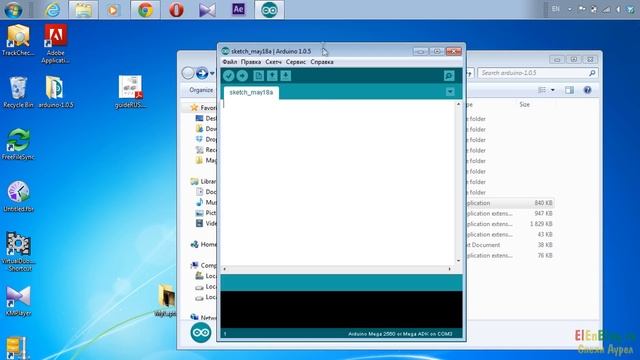Click the Organize button in Explorer
The height and width of the screenshot is (360, 640).
point(201,90)
